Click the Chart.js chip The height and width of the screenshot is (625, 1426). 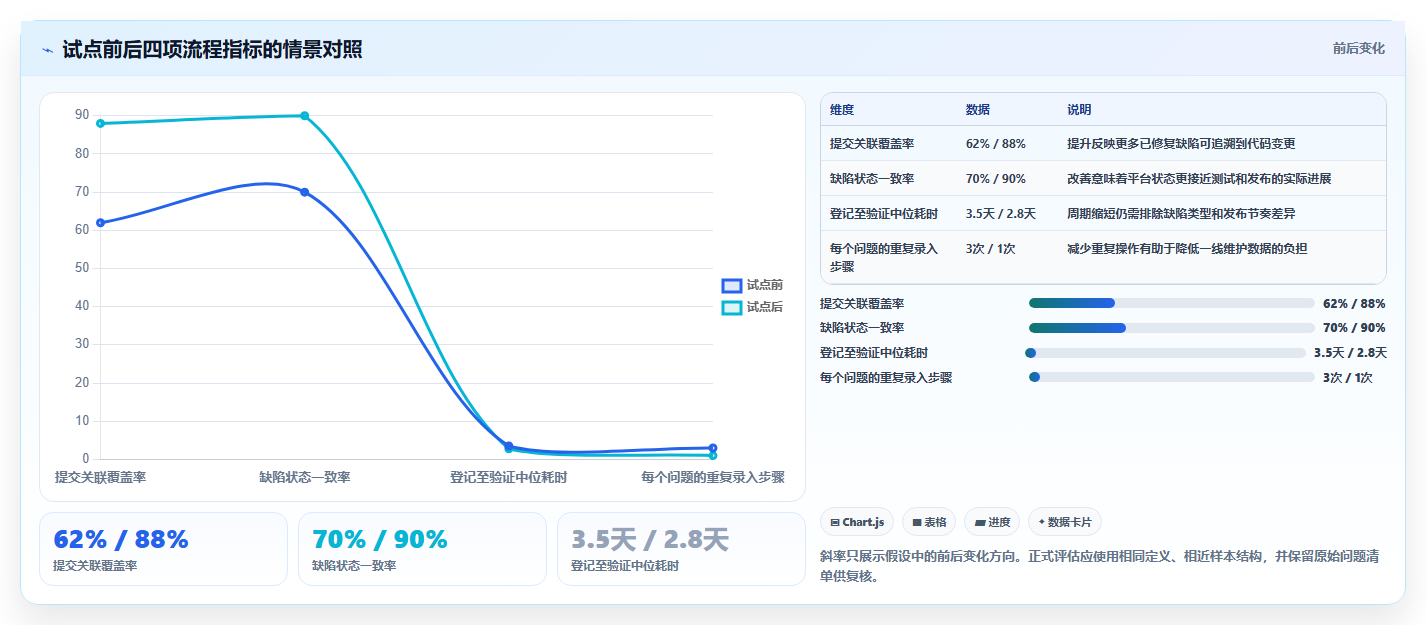pos(857,522)
